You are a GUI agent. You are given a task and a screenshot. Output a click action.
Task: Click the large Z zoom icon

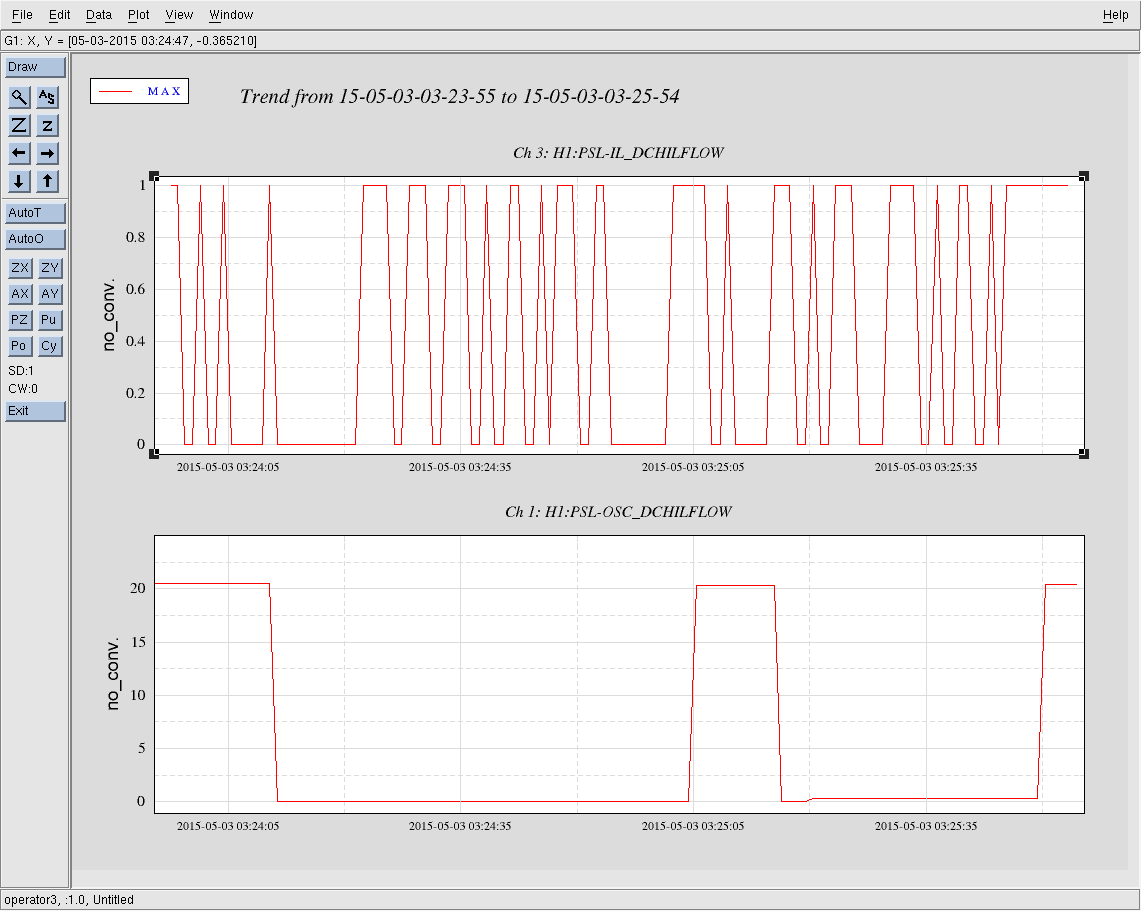tap(20, 125)
